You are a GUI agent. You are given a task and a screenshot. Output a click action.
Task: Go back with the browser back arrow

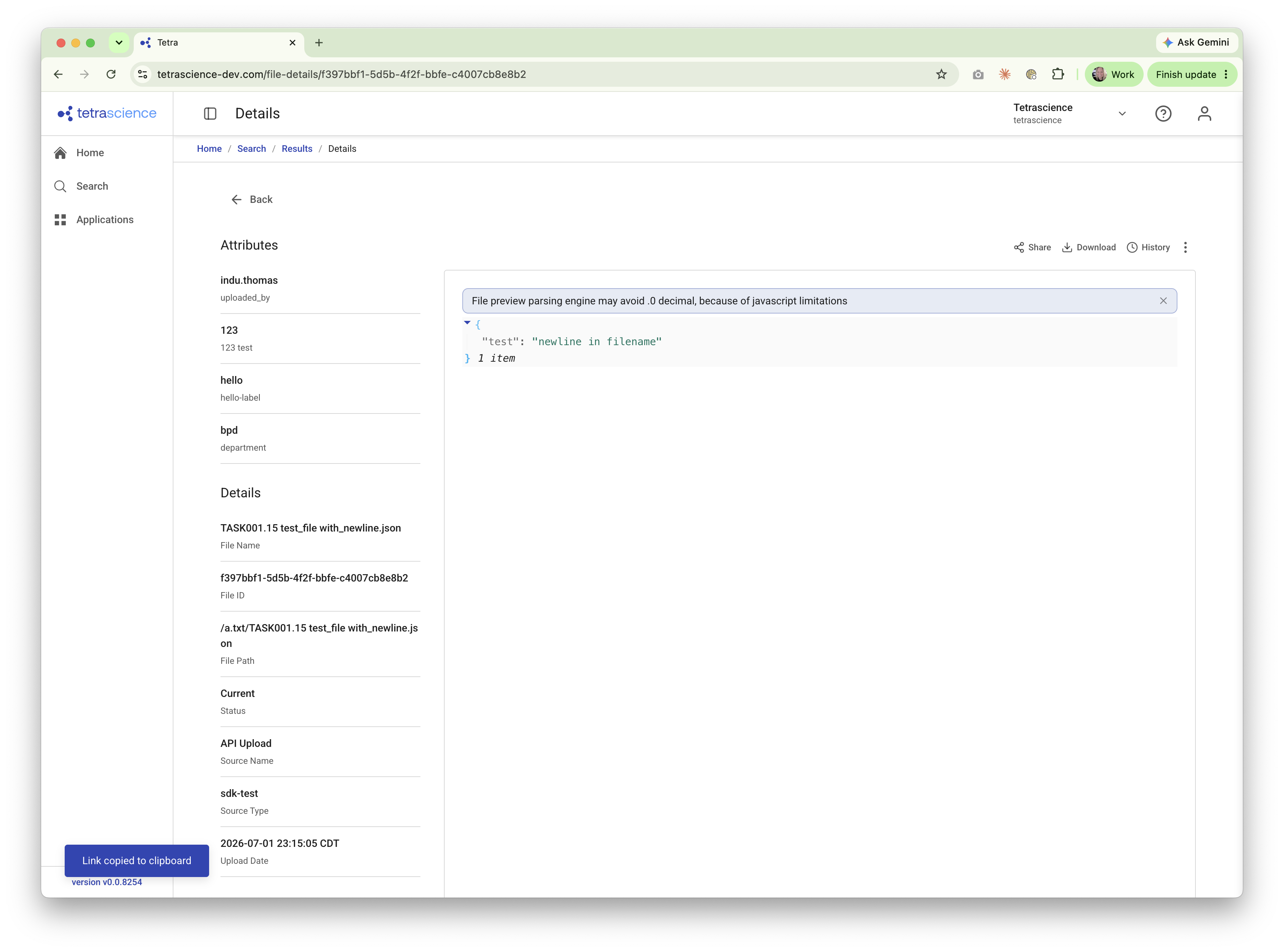(58, 74)
